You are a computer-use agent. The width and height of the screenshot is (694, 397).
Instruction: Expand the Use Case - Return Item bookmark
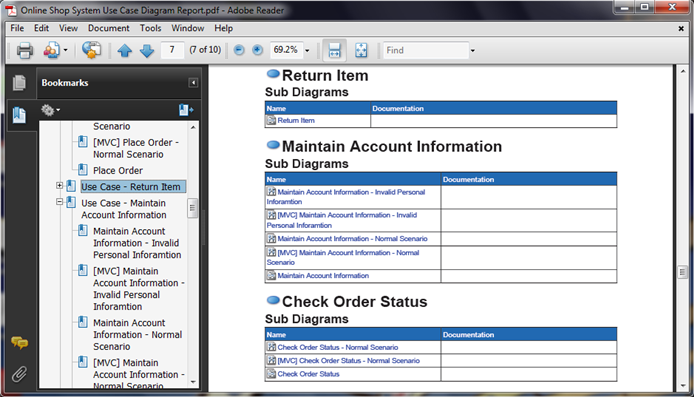coord(59,186)
